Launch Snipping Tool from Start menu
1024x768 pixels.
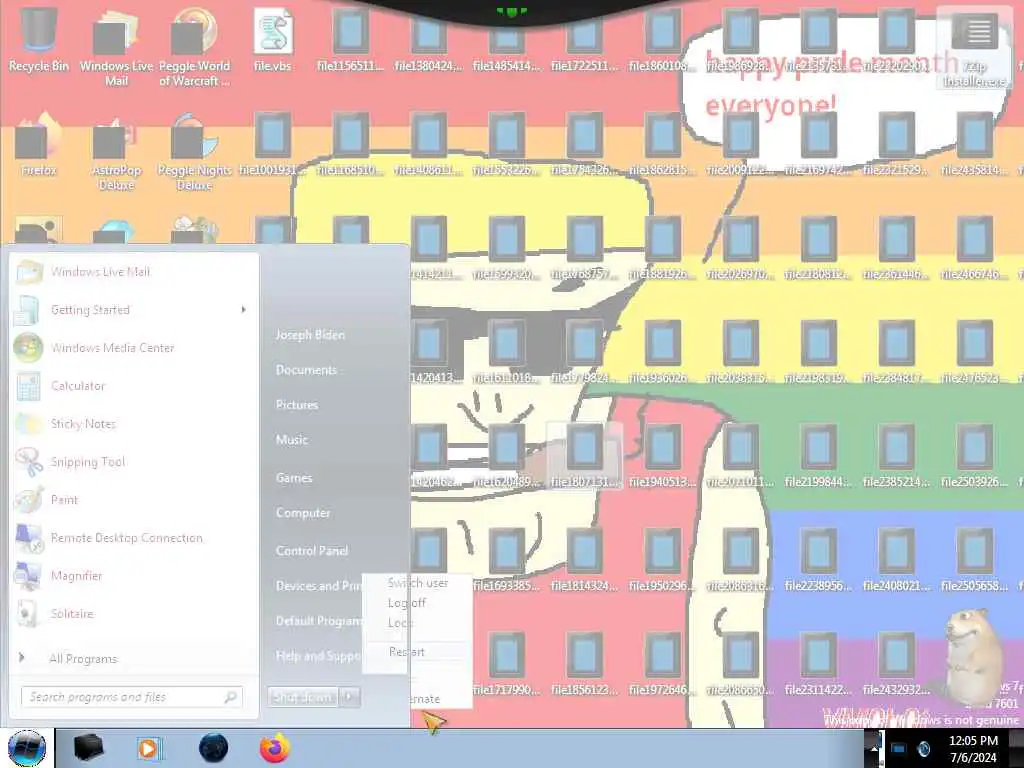(135, 462)
